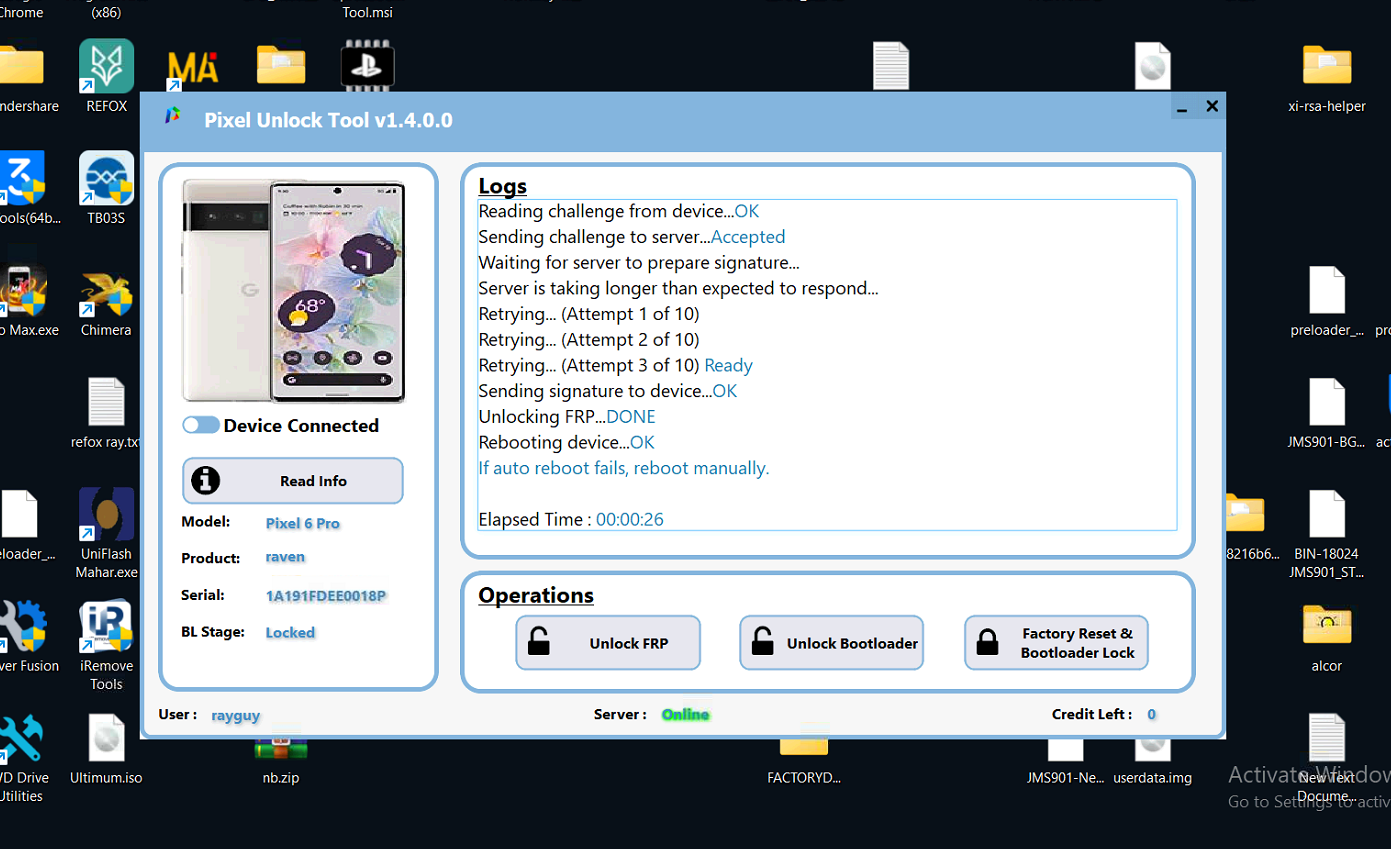Image resolution: width=1391 pixels, height=849 pixels.
Task: Open the alcor folder on desktop
Action: 1327,627
